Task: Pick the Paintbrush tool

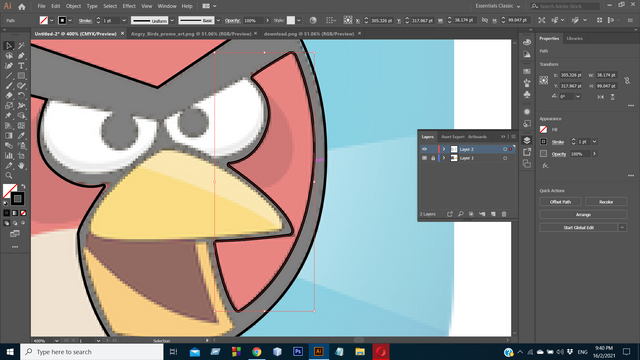Action: (x=9, y=86)
